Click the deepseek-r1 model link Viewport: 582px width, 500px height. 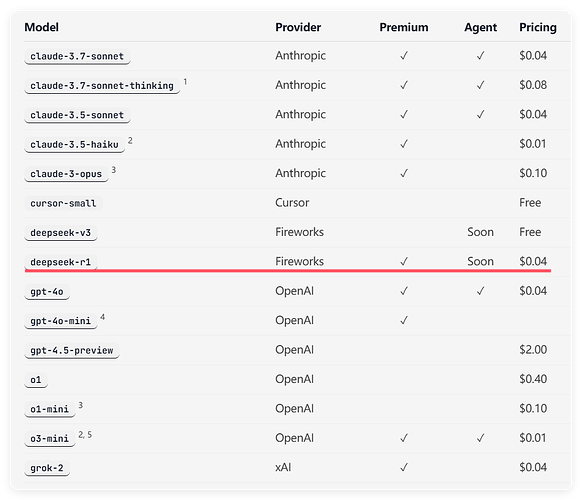[61, 262]
